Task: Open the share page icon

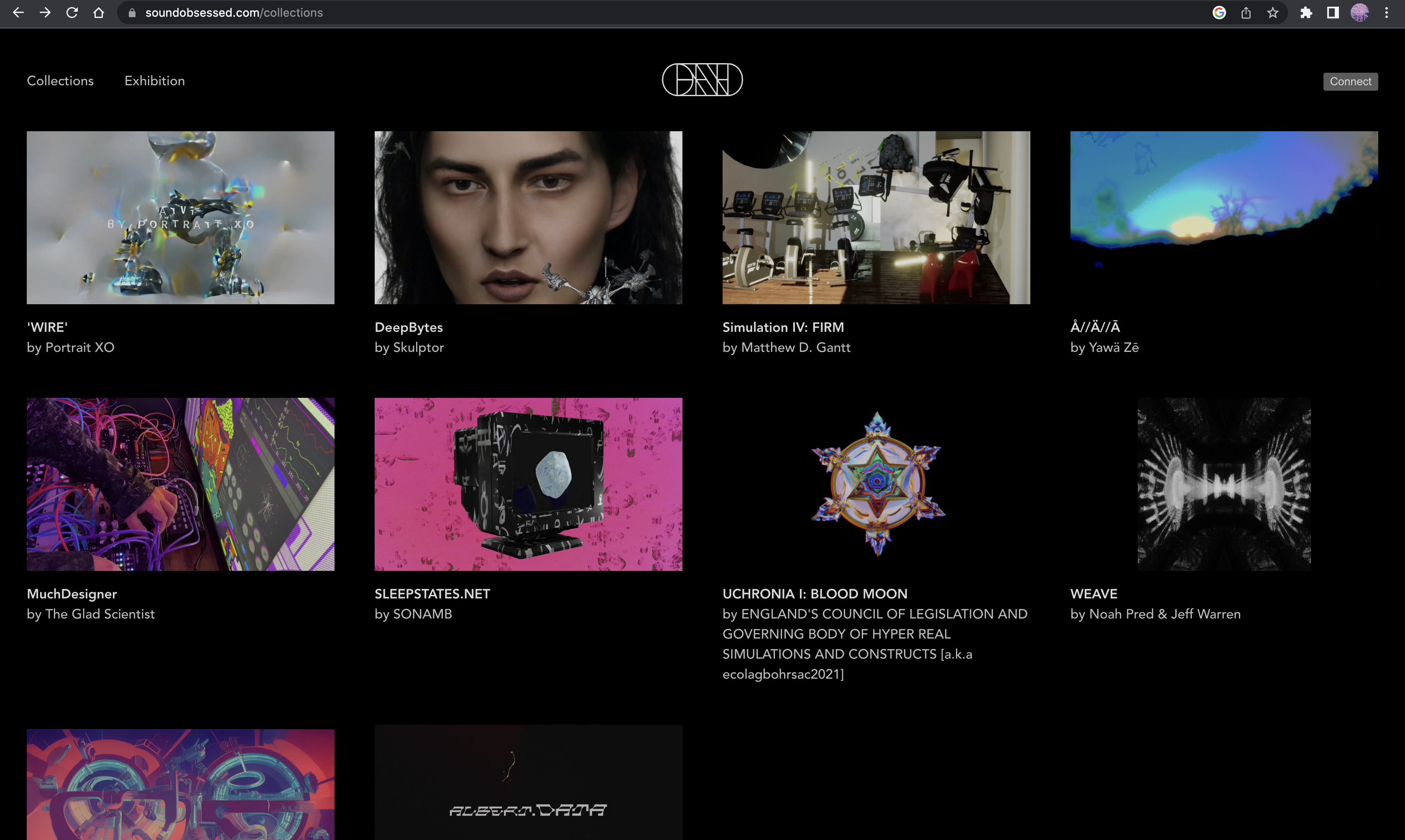Action: tap(1246, 13)
